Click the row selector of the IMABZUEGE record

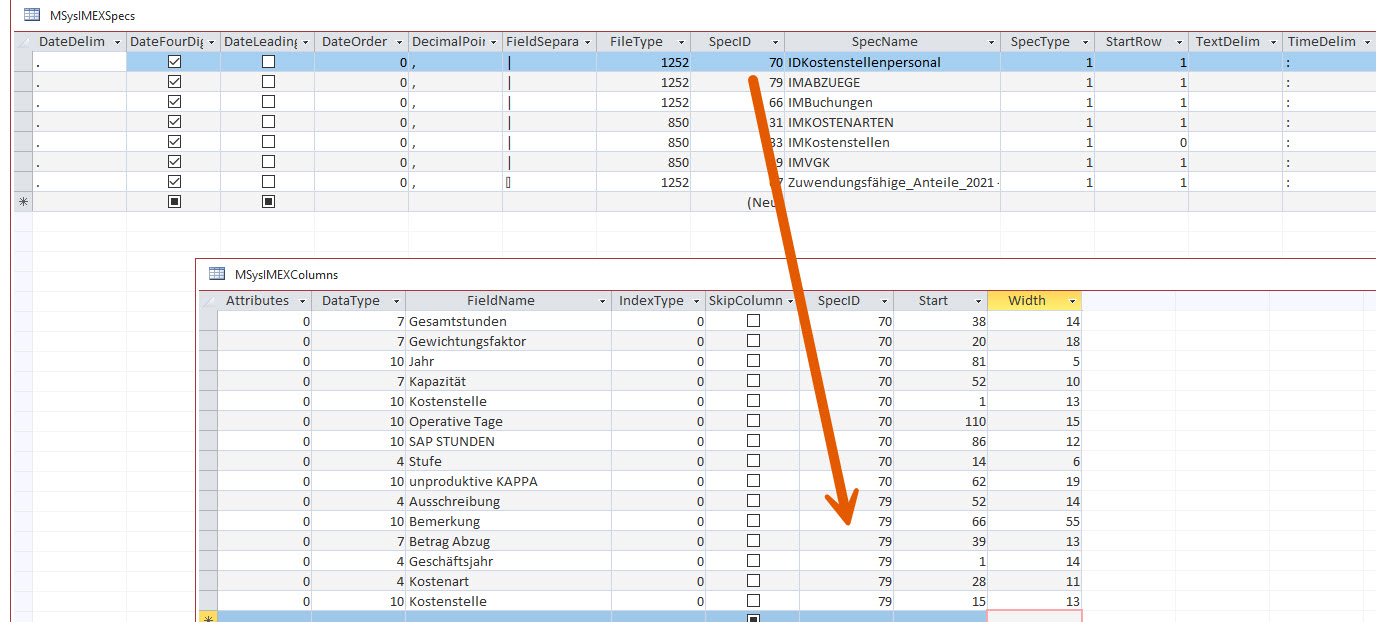(22, 82)
